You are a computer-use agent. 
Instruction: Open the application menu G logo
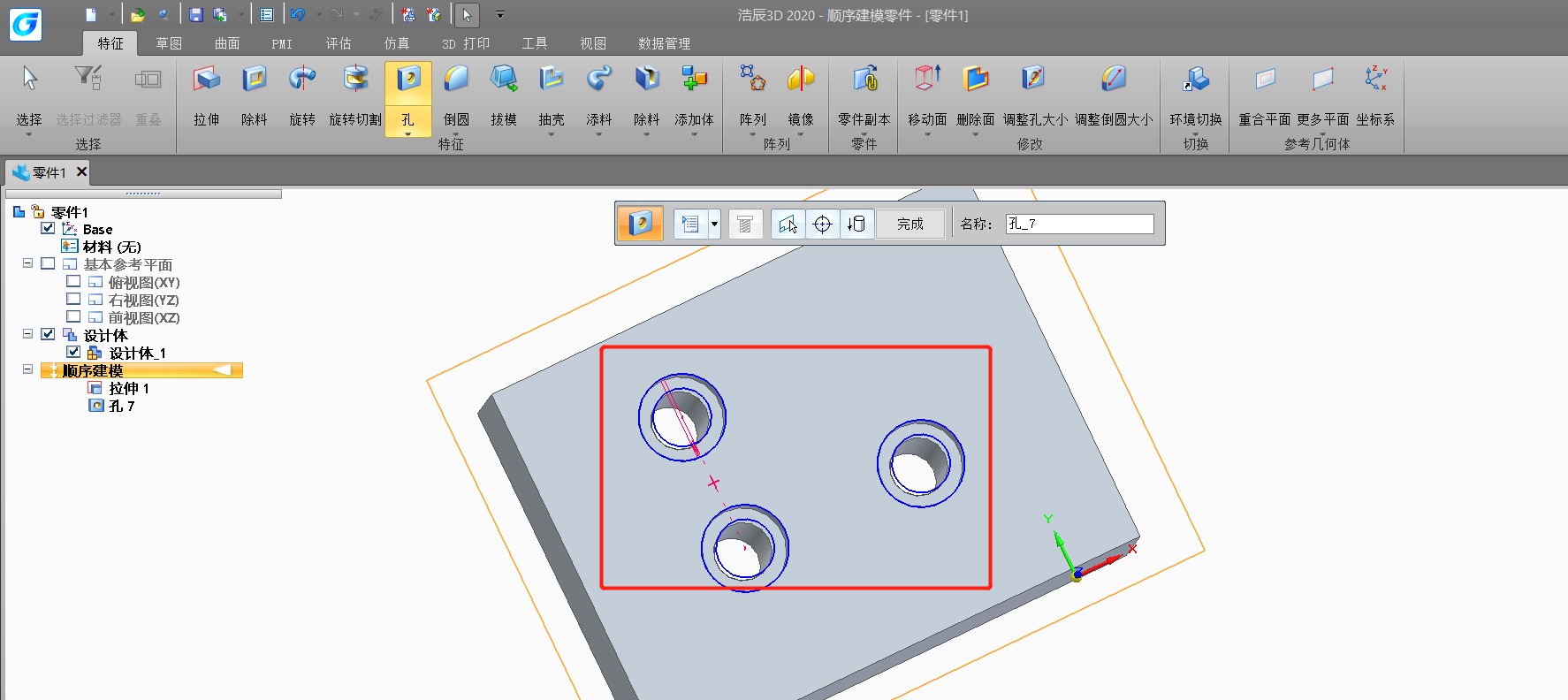coord(26,24)
